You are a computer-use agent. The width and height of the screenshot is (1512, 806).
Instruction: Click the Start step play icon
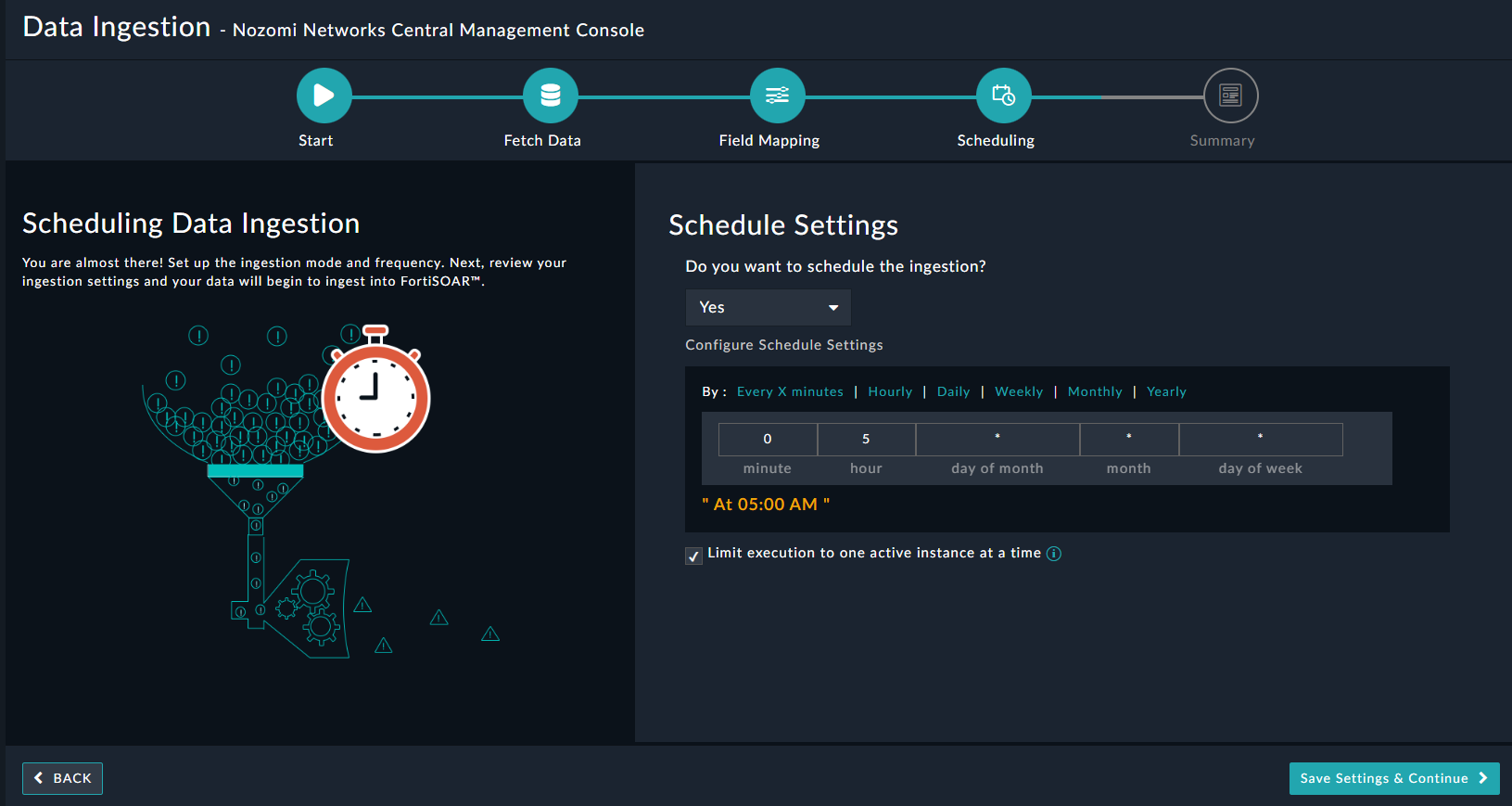coord(324,96)
